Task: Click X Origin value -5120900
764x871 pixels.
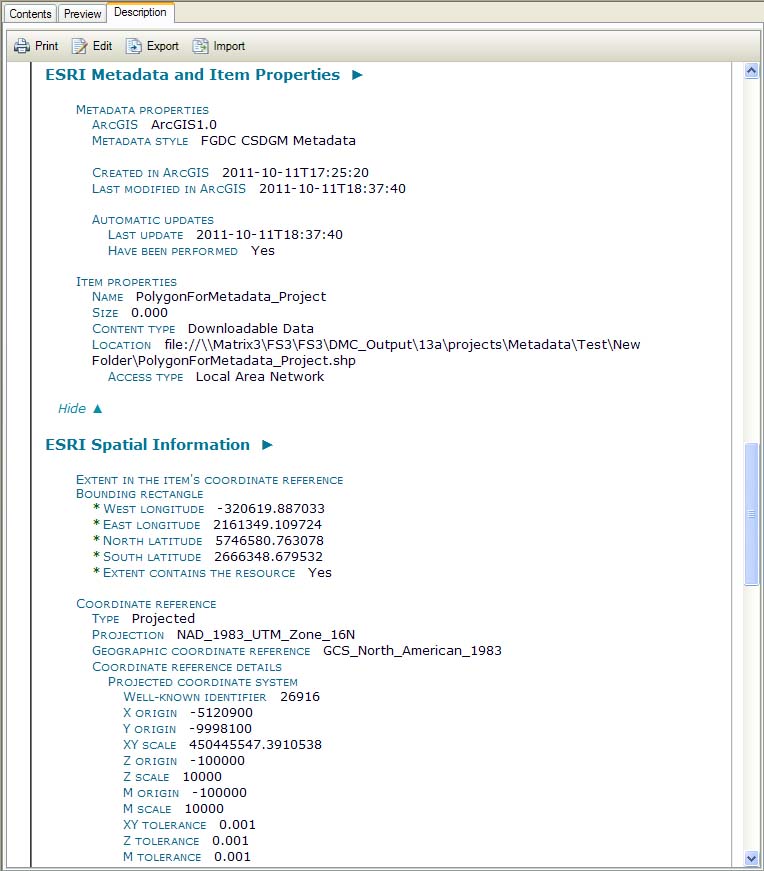Action: tap(221, 713)
